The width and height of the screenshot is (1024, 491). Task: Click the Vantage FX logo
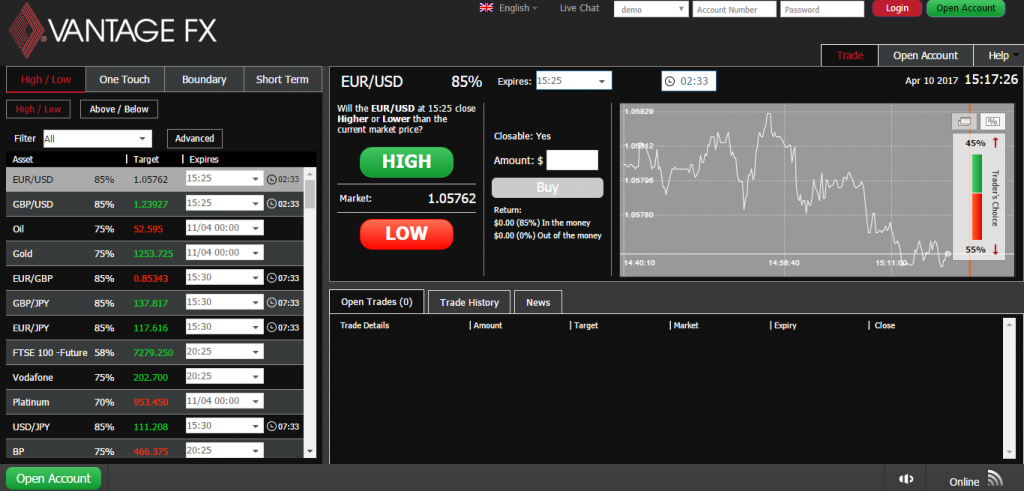click(112, 29)
